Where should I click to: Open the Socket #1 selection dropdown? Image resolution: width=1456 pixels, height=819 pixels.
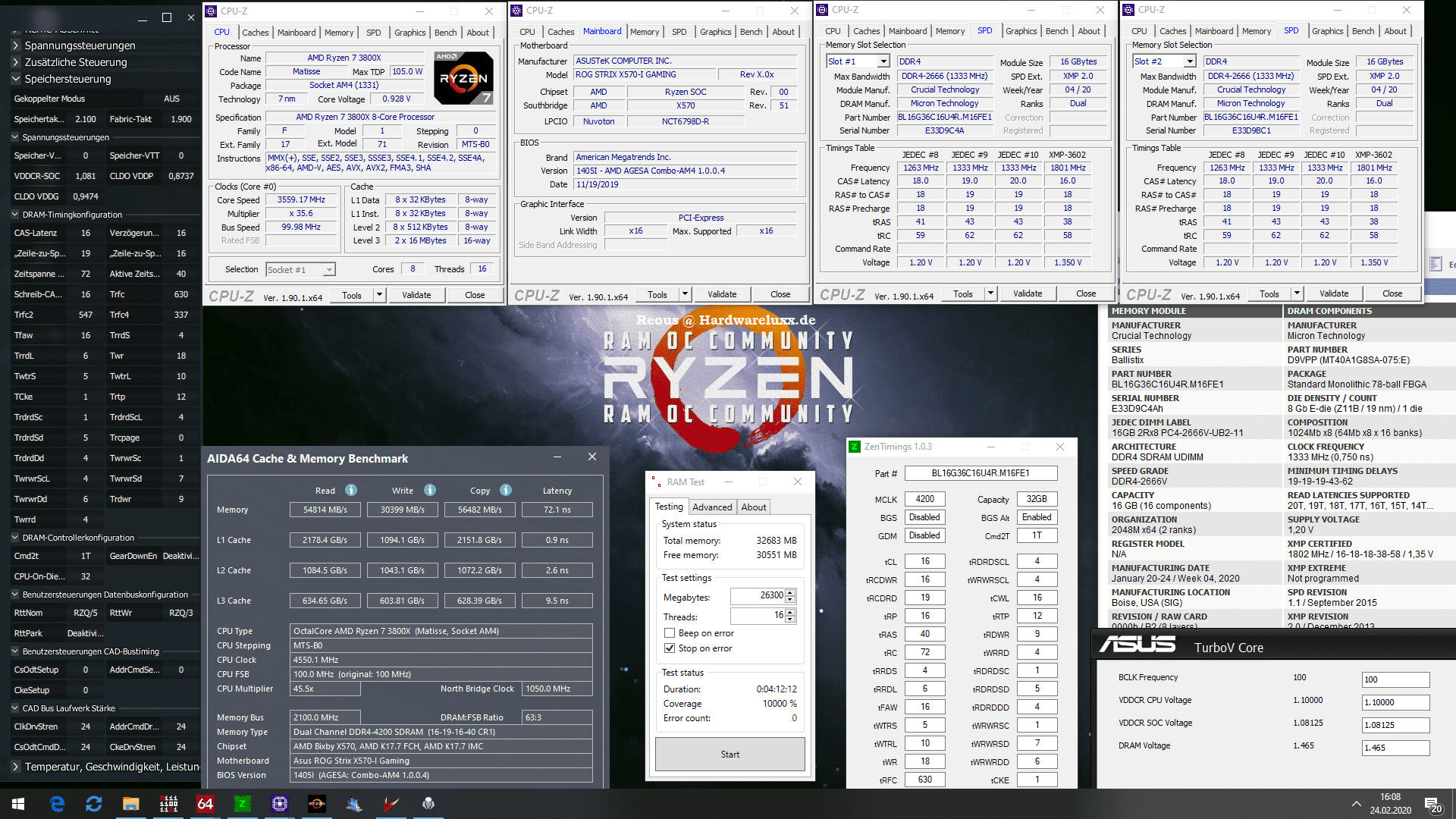(328, 270)
